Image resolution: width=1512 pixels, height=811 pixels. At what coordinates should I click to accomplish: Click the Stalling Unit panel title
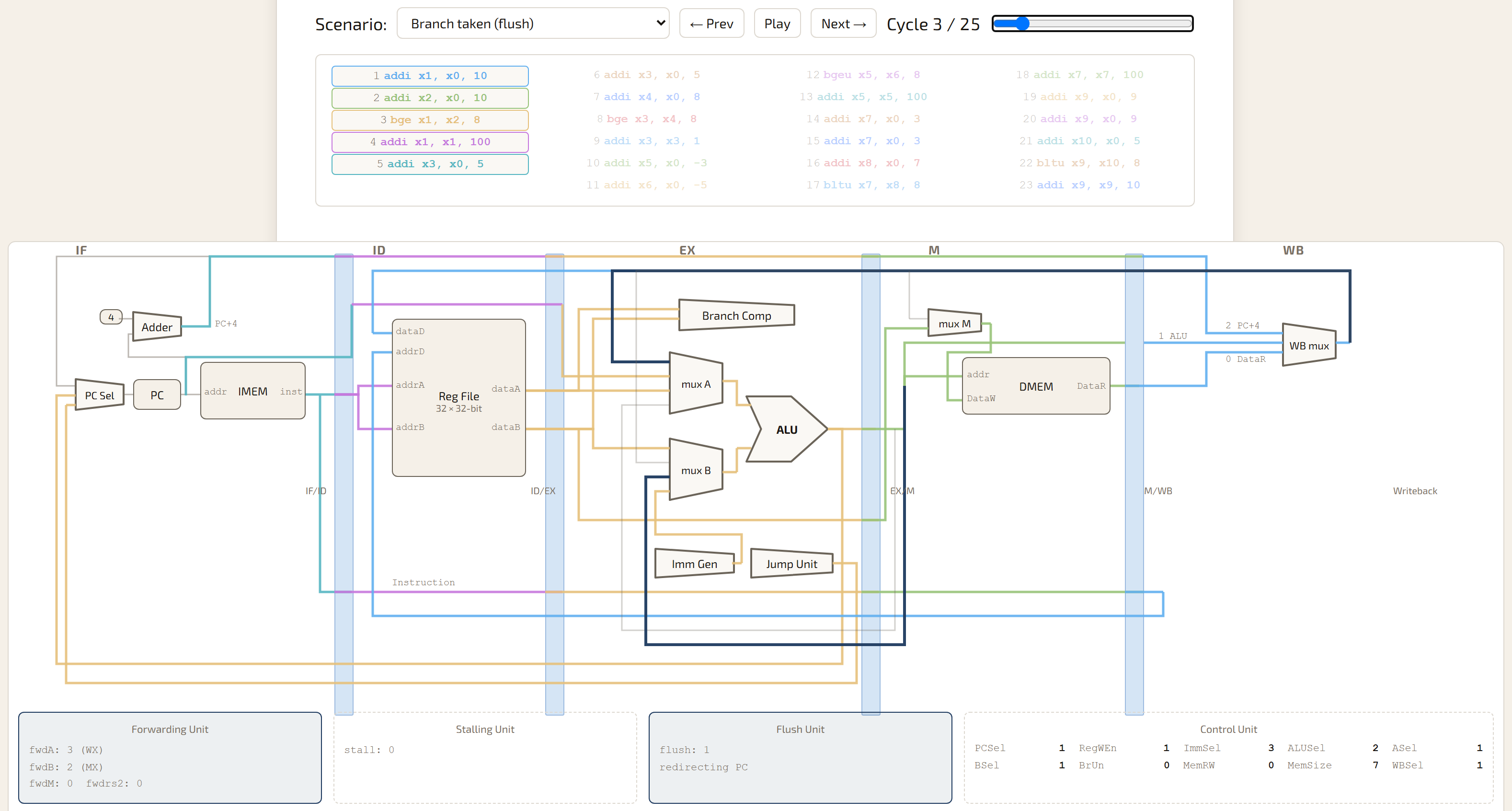485,729
